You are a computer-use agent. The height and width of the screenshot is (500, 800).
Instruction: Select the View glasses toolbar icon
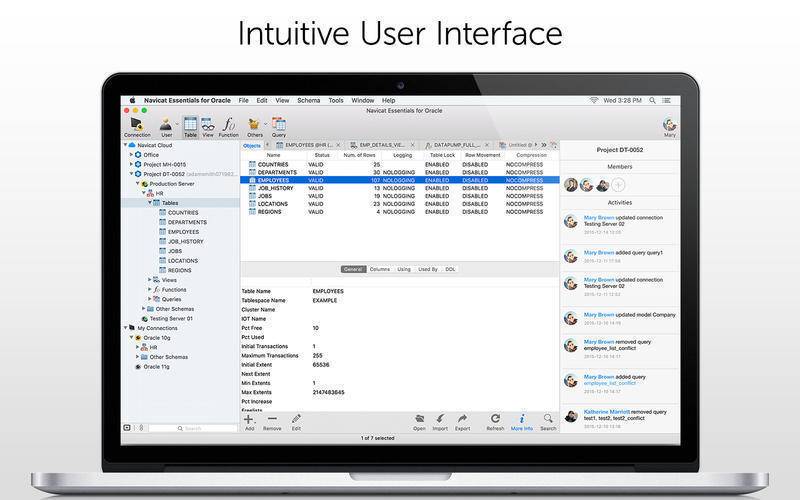208,124
